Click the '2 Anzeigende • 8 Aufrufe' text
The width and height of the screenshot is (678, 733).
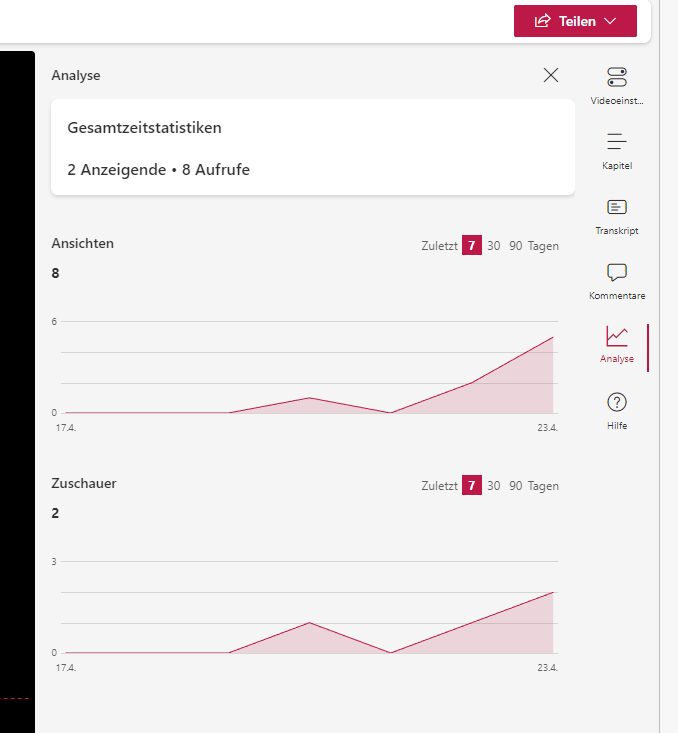159,169
